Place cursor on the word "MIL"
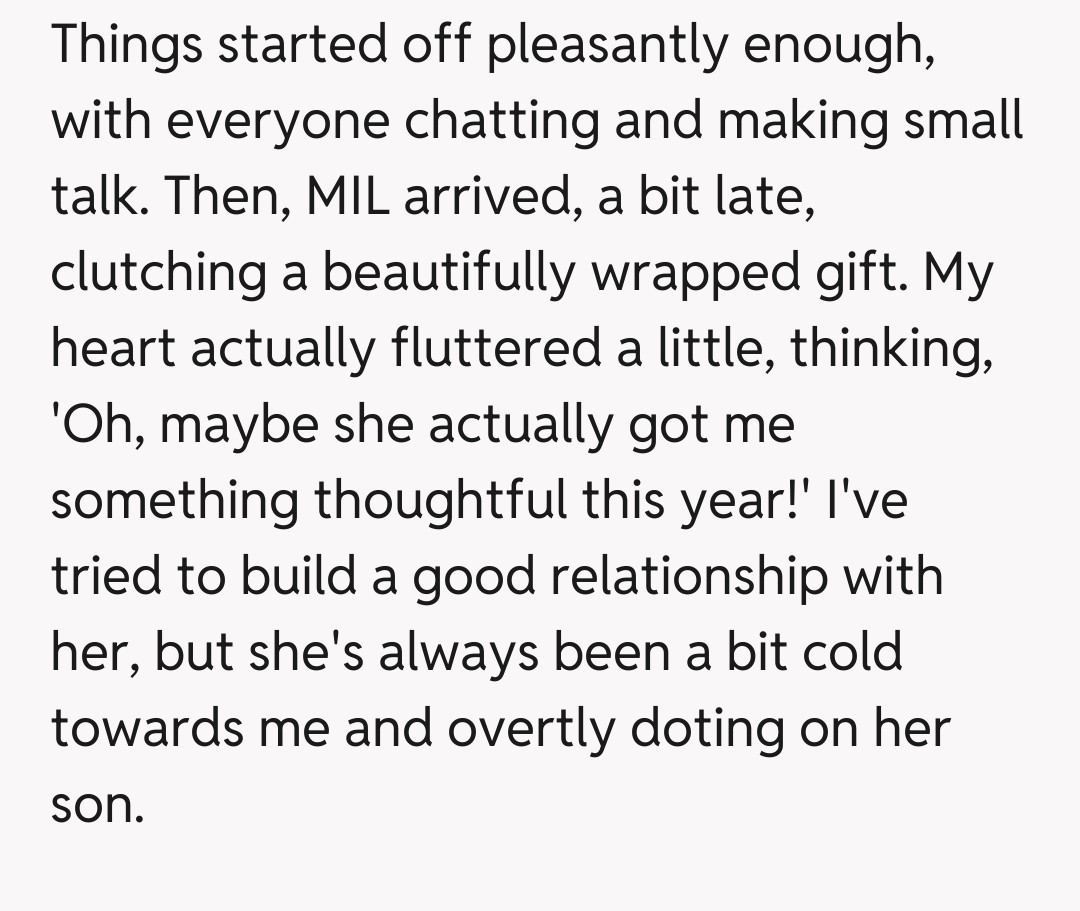The width and height of the screenshot is (1080, 911). coord(347,197)
